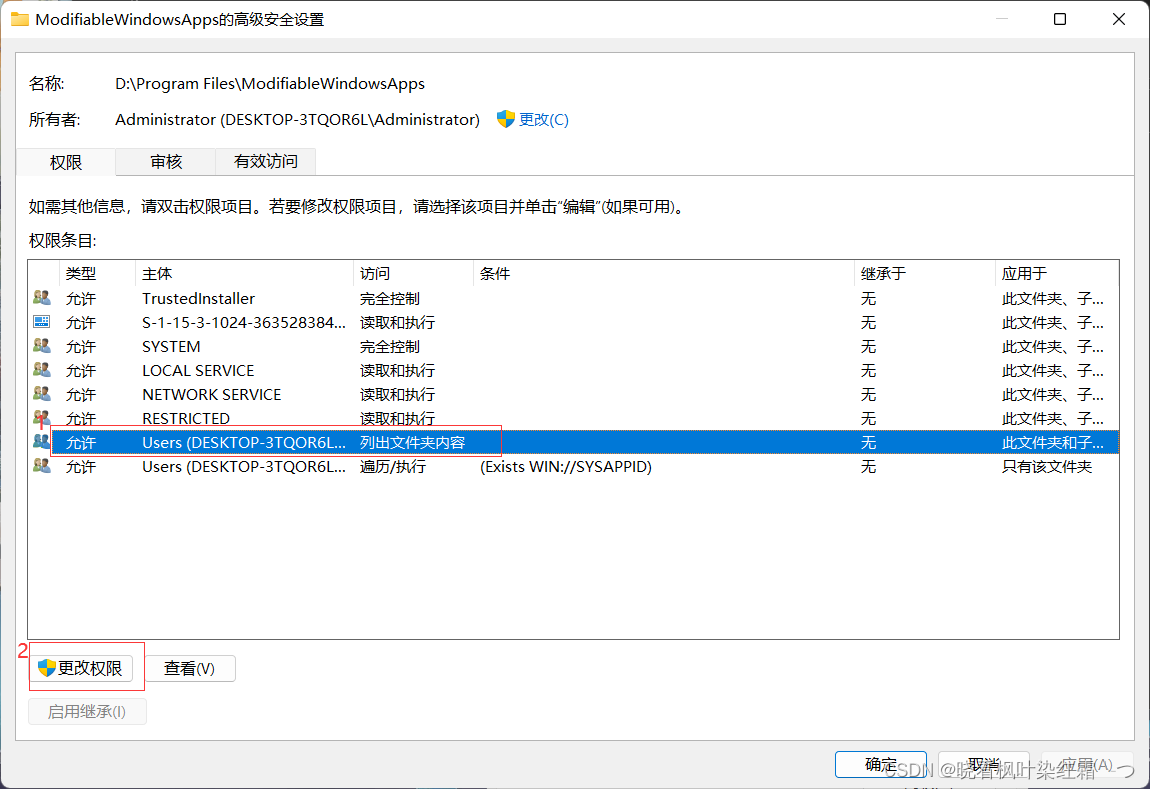Click the user group icon beside TrustedInstaller
Viewport: 1150px width, 789px height.
pos(41,297)
